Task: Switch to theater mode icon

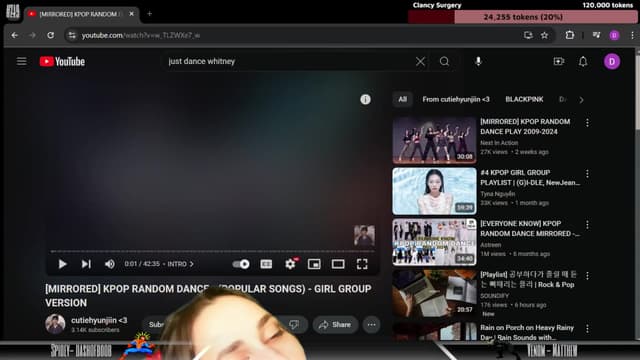Action: (338, 264)
